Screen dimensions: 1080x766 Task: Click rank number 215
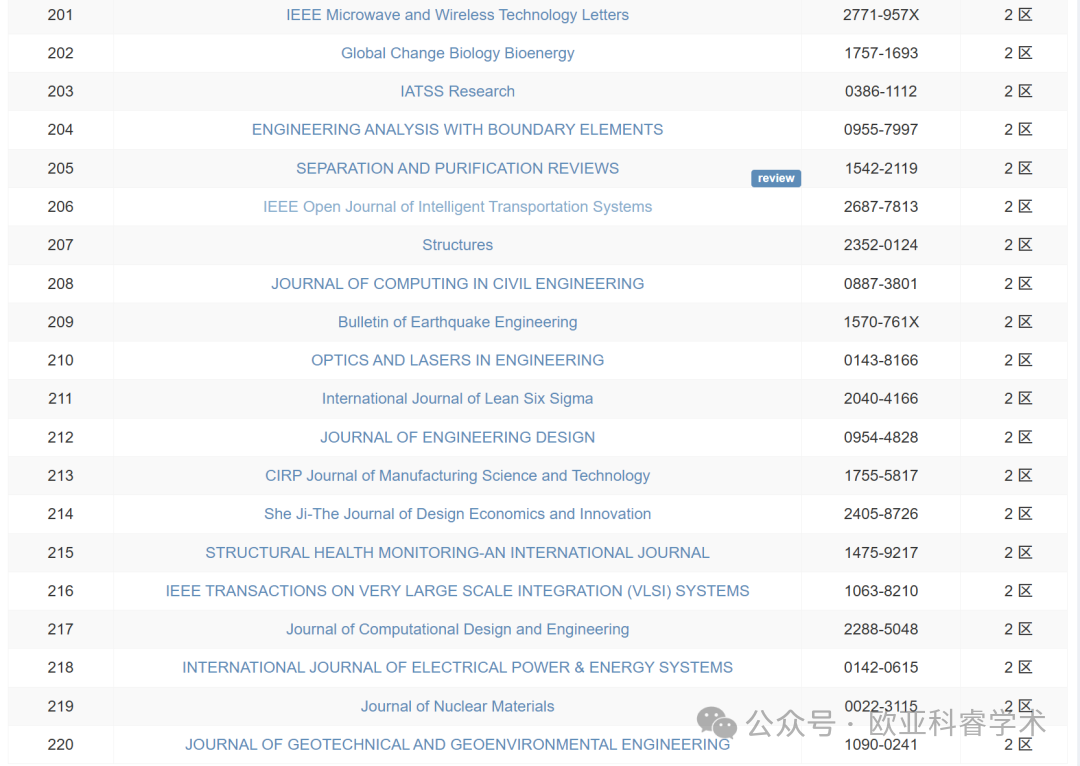61,552
